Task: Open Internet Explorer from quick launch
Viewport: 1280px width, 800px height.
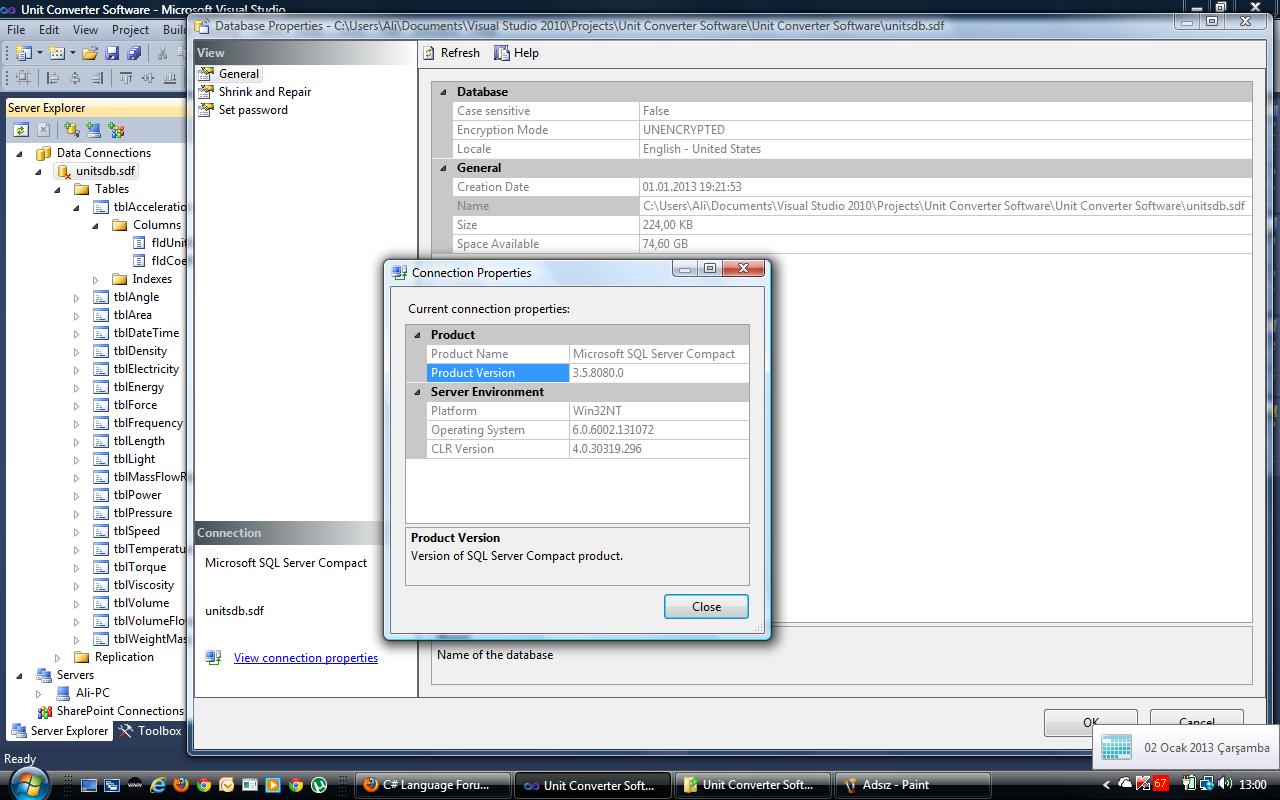Action: (x=158, y=785)
